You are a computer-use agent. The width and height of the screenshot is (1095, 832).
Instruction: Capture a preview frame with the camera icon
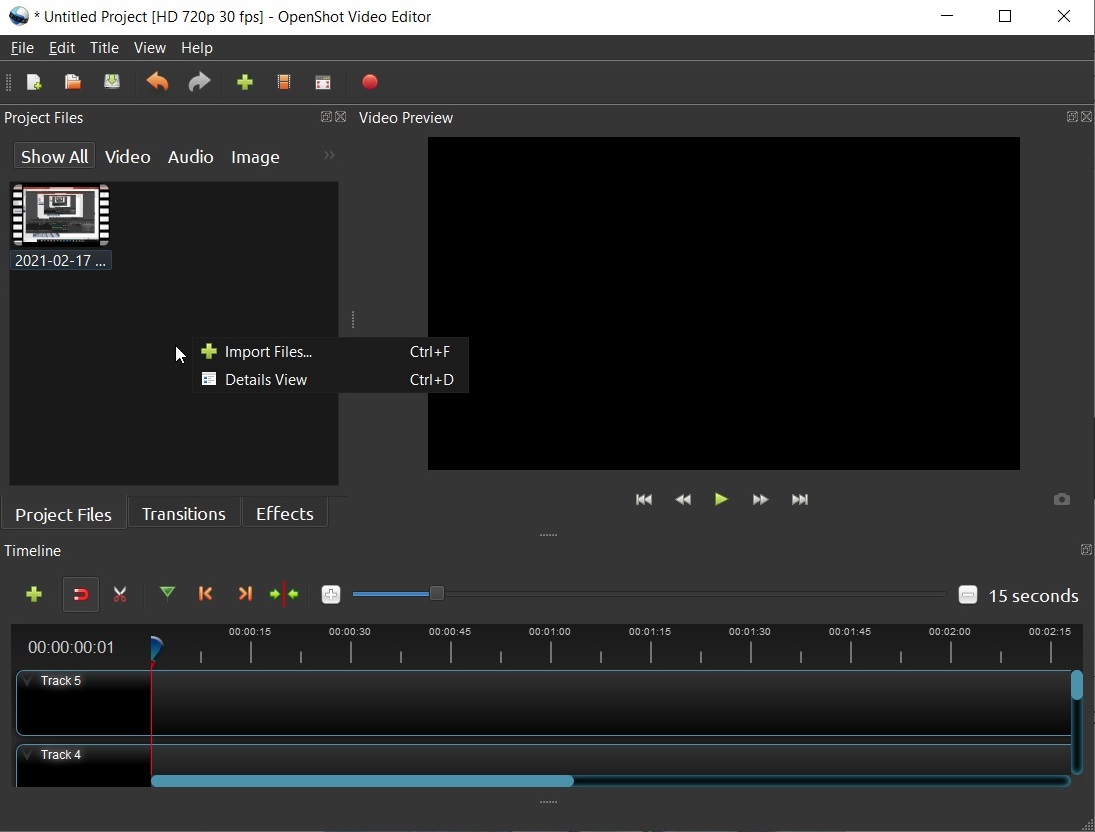click(1061, 499)
